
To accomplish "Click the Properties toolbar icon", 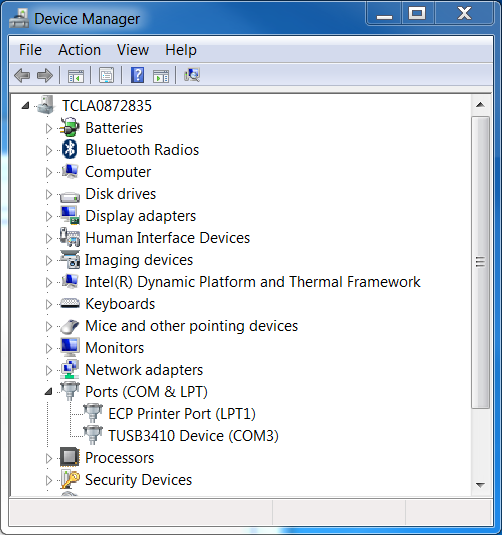I will pyautogui.click(x=106, y=75).
